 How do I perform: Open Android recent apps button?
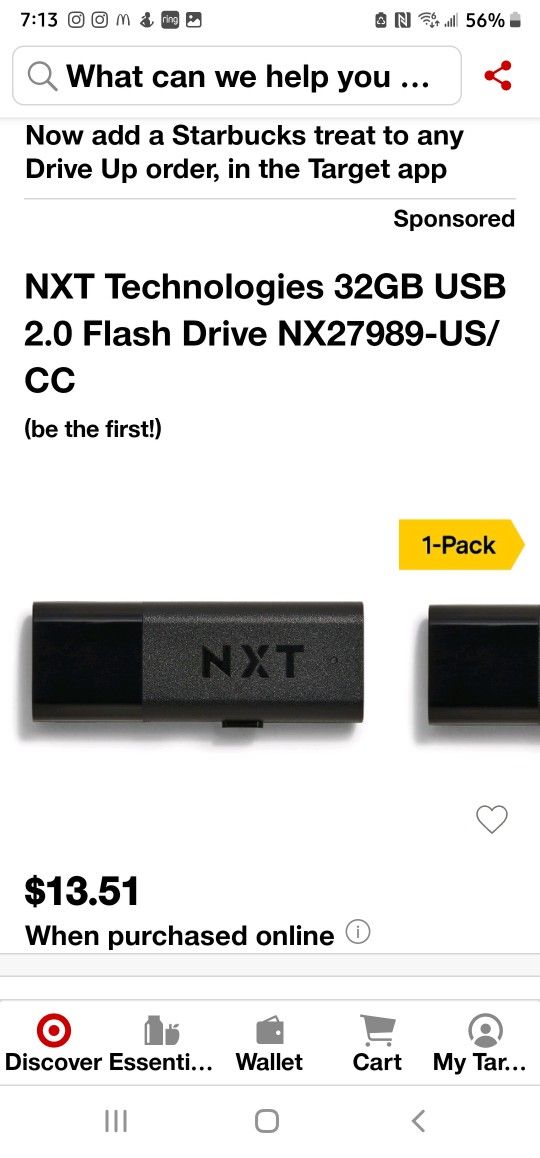[116, 1120]
